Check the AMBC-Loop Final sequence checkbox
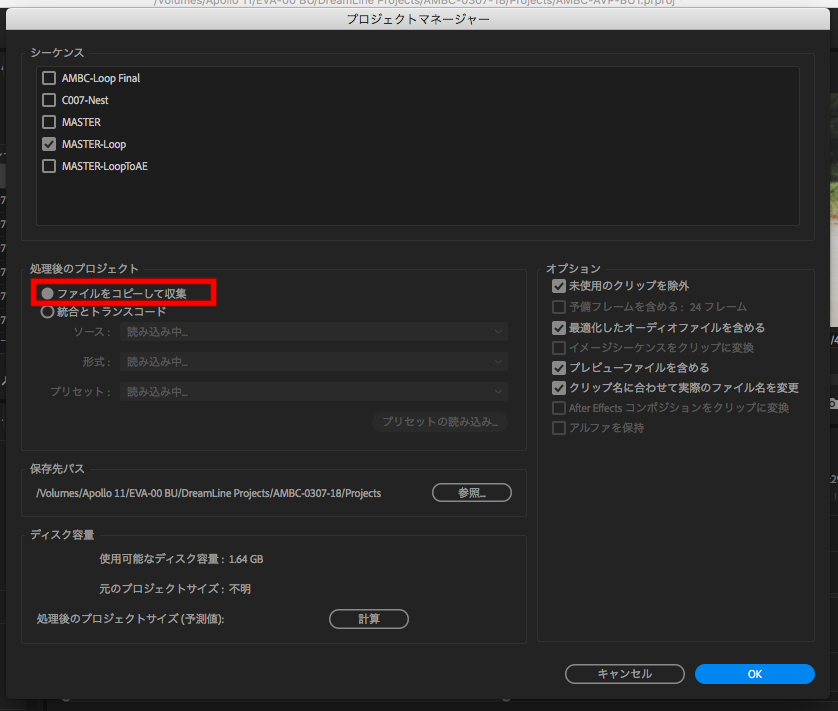This screenshot has height=711, width=838. pyautogui.click(x=49, y=78)
